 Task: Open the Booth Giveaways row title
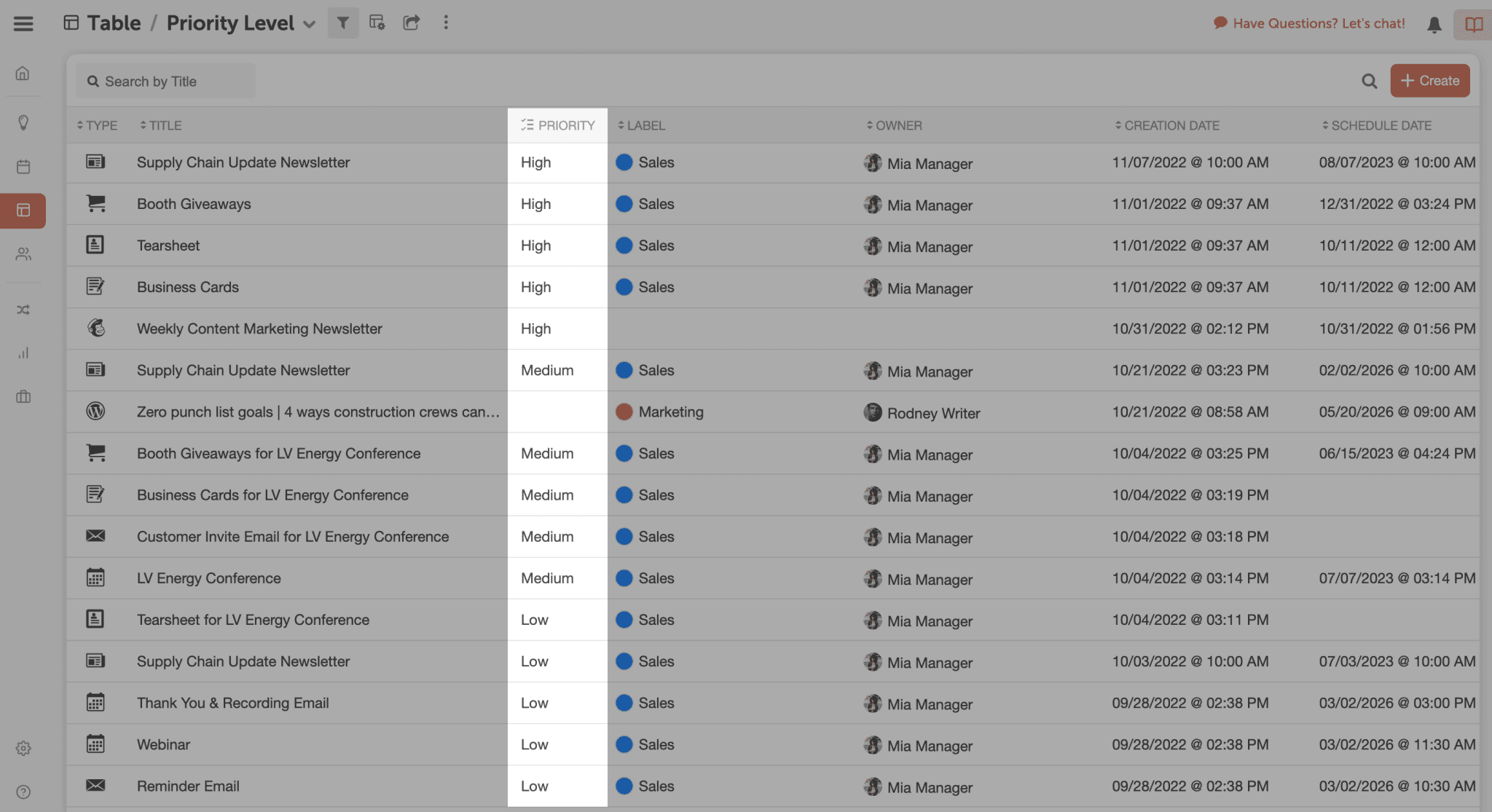(x=194, y=204)
